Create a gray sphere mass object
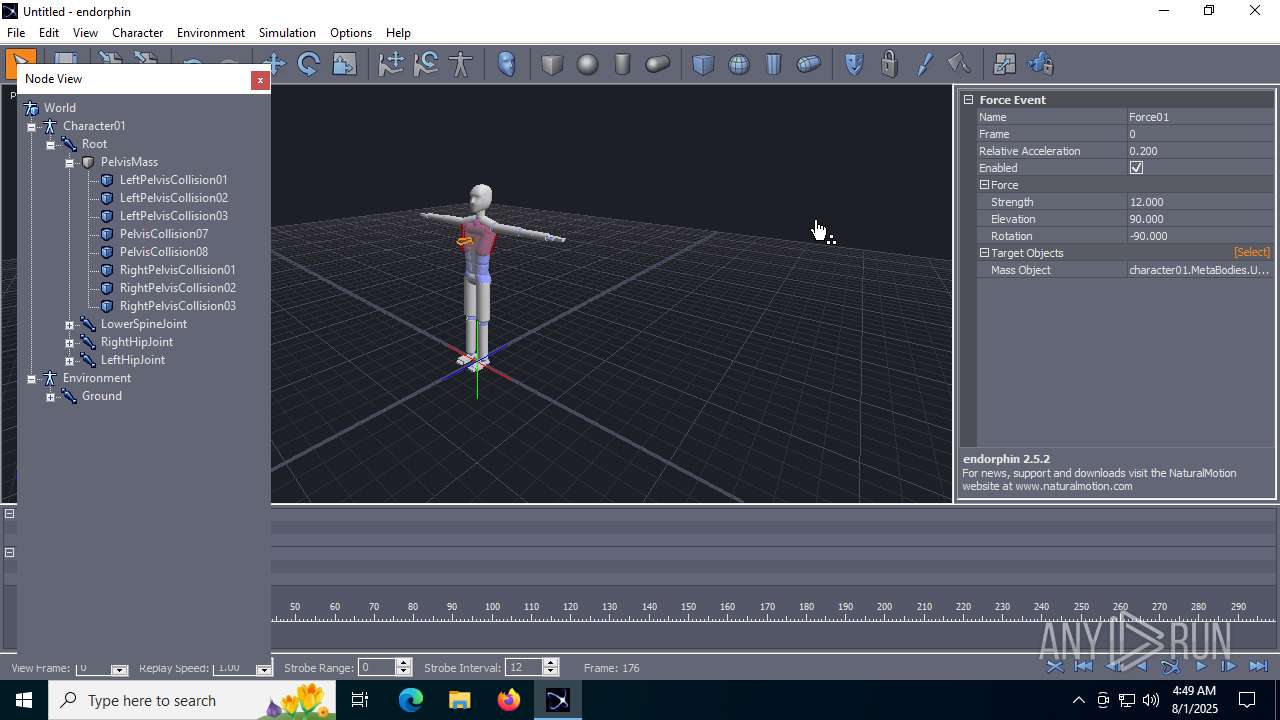The image size is (1280, 720). click(x=587, y=64)
